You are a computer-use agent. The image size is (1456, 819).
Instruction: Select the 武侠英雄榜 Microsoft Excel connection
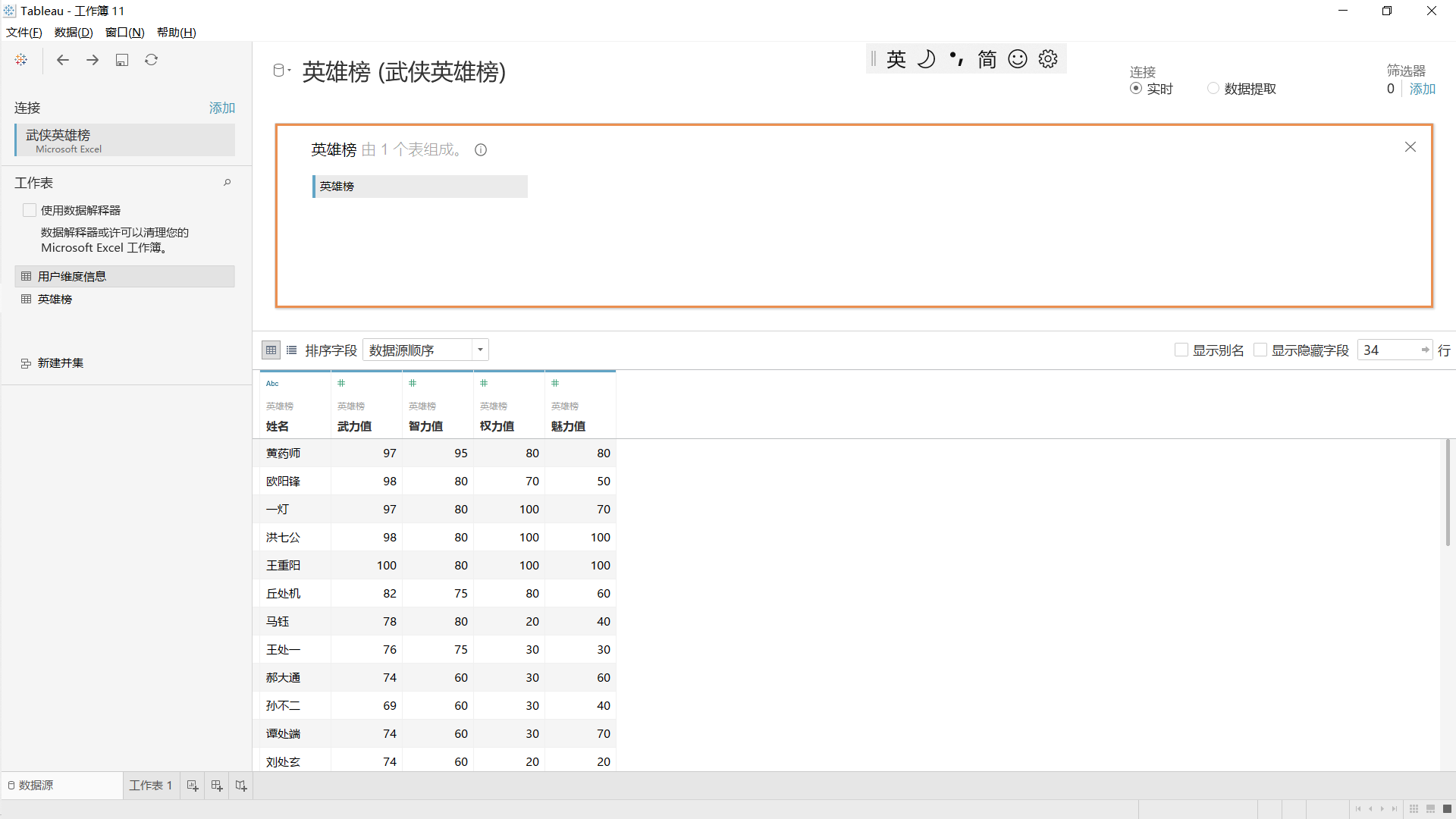pyautogui.click(x=125, y=140)
